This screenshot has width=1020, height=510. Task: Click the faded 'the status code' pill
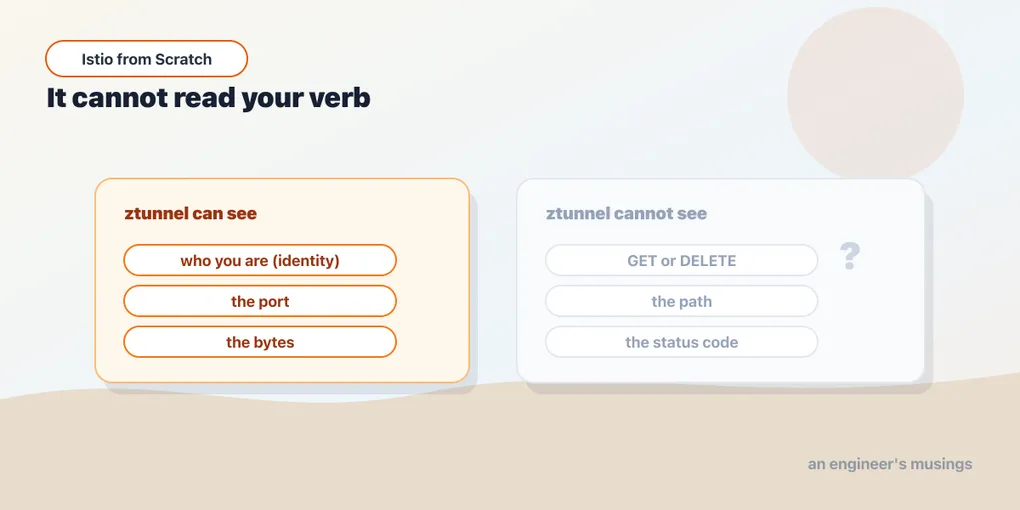[x=681, y=342]
